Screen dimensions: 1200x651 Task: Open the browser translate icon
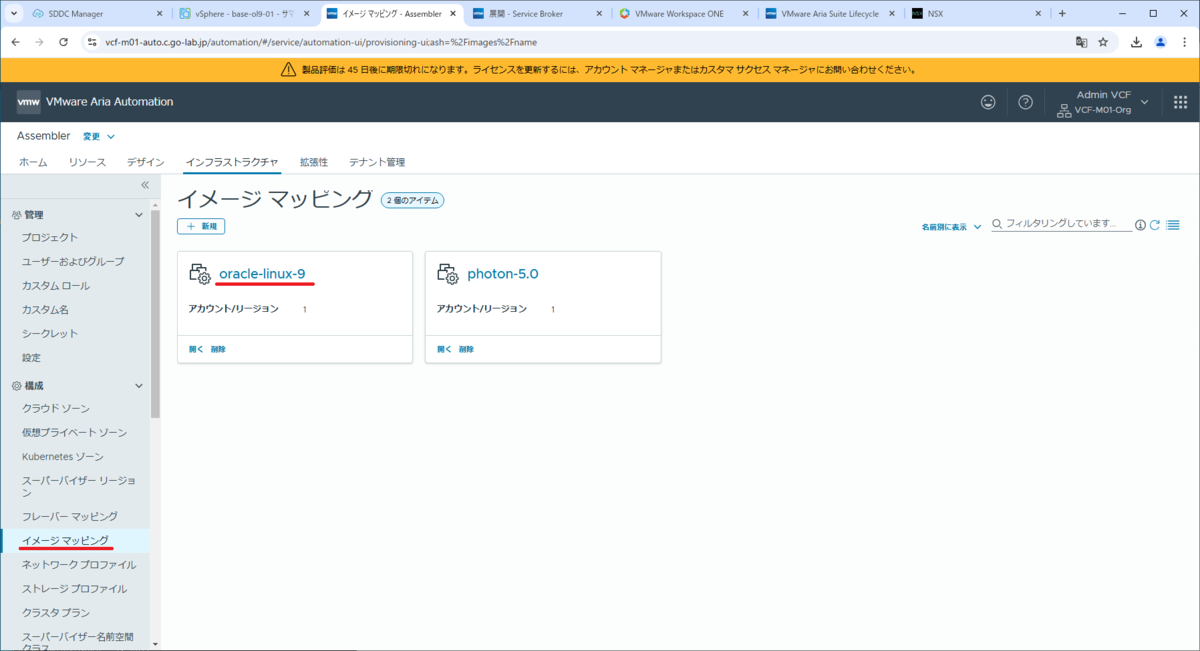(x=1081, y=42)
